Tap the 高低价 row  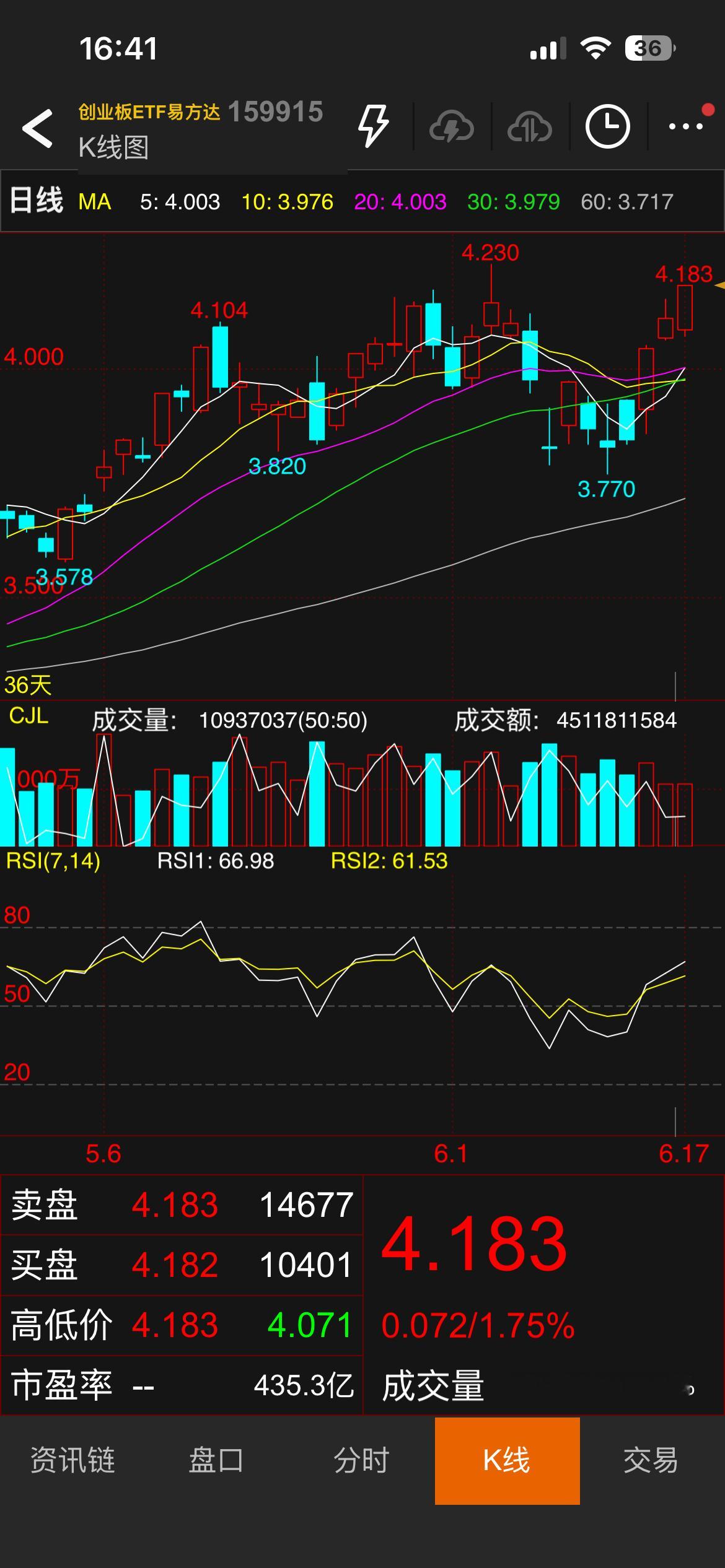pyautogui.click(x=182, y=1325)
